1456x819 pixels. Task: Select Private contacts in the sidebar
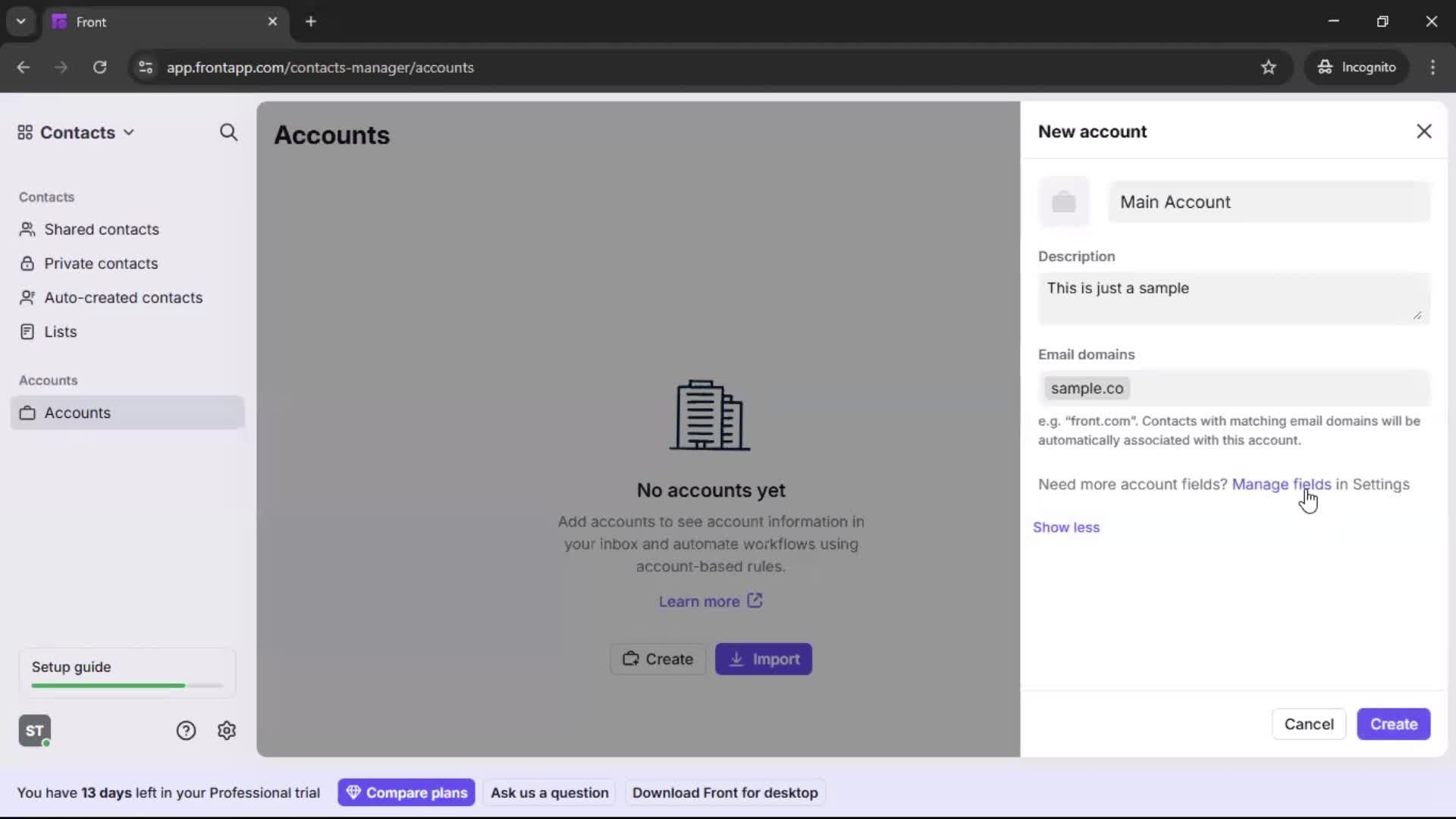pyautogui.click(x=102, y=263)
